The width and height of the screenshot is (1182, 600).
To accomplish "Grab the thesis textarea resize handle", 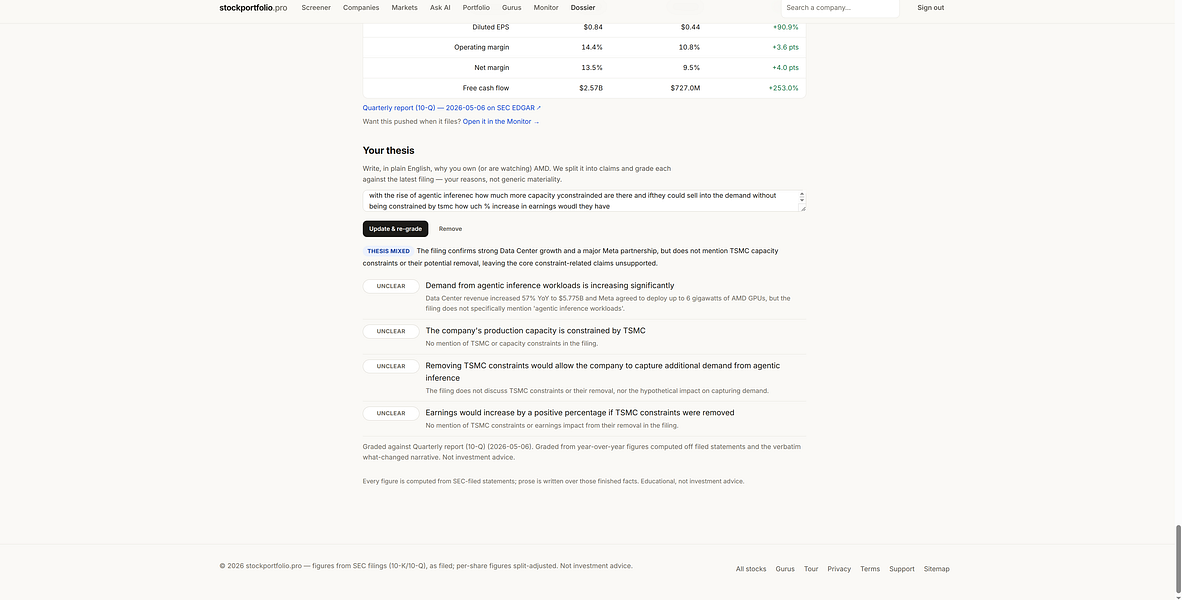I will pyautogui.click(x=802, y=208).
